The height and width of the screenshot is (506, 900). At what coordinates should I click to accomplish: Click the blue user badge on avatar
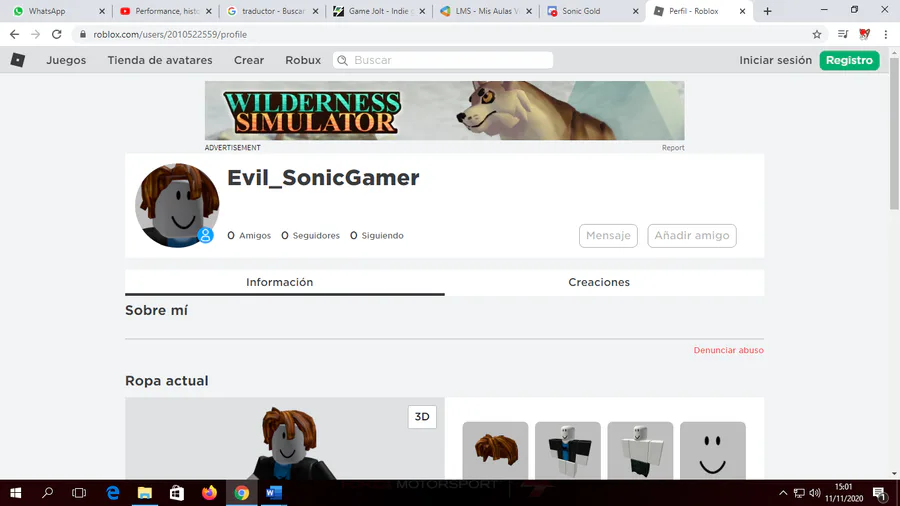pos(205,235)
